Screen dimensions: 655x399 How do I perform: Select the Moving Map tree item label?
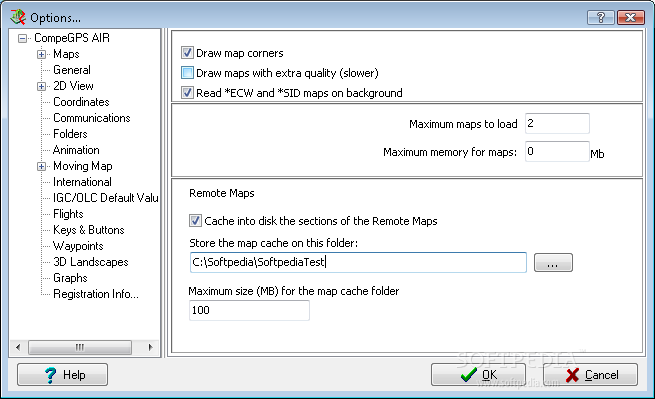[x=83, y=166]
